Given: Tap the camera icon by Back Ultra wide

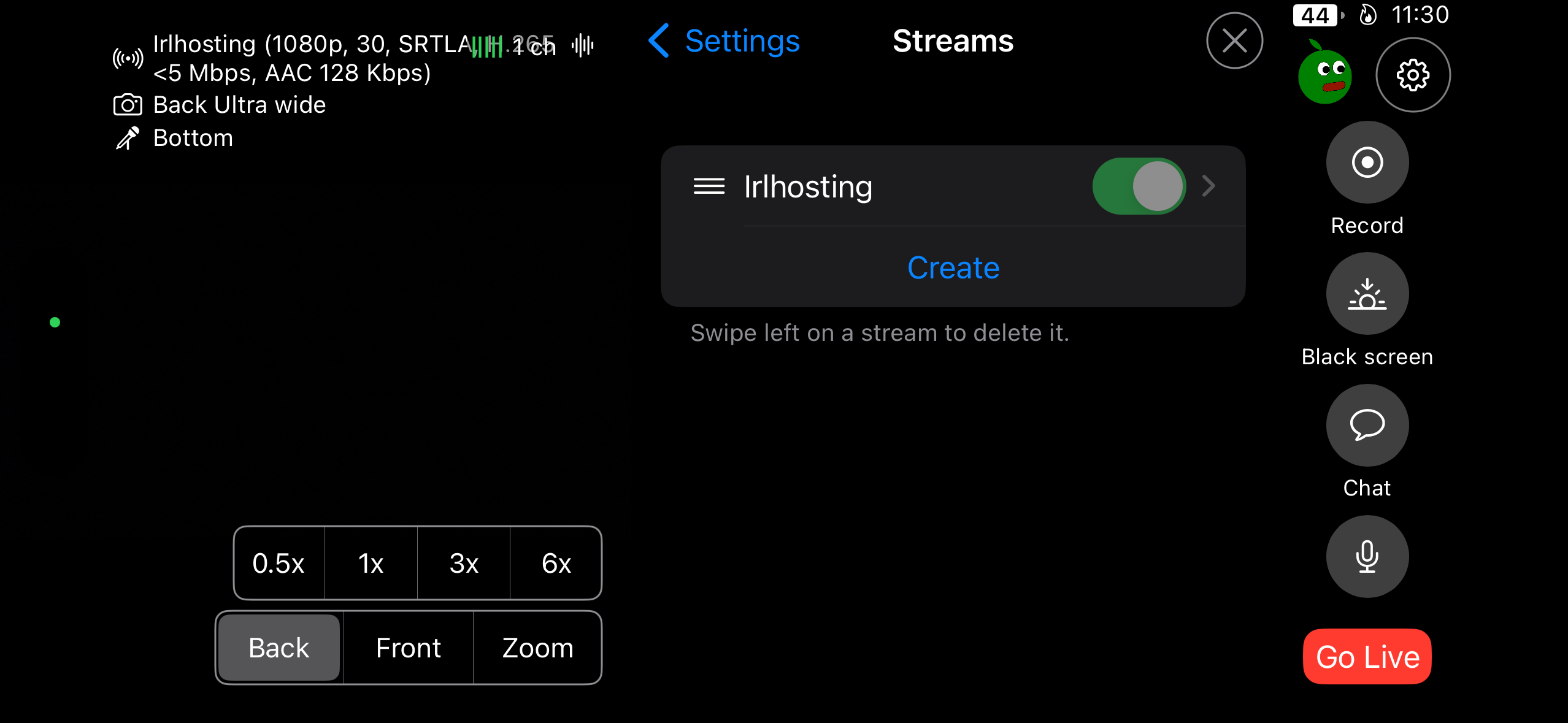Looking at the screenshot, I should [x=128, y=105].
